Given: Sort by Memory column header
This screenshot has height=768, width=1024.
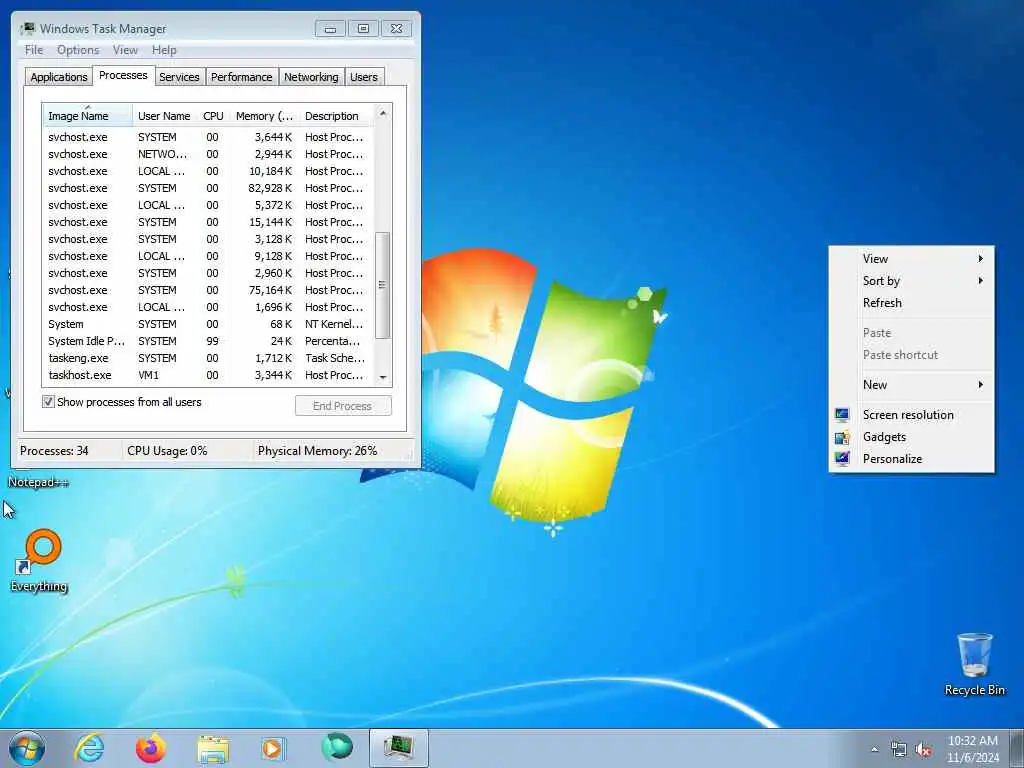Looking at the screenshot, I should (264, 116).
